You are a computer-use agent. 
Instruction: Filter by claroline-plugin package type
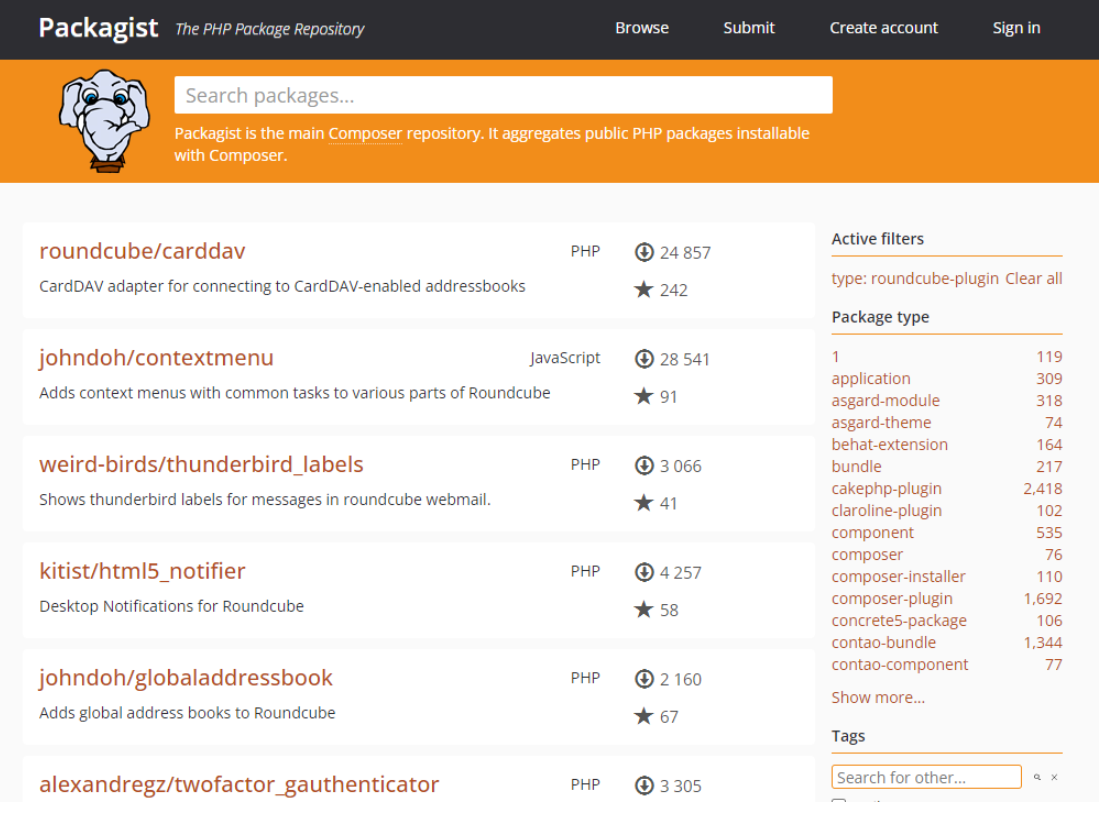[886, 510]
